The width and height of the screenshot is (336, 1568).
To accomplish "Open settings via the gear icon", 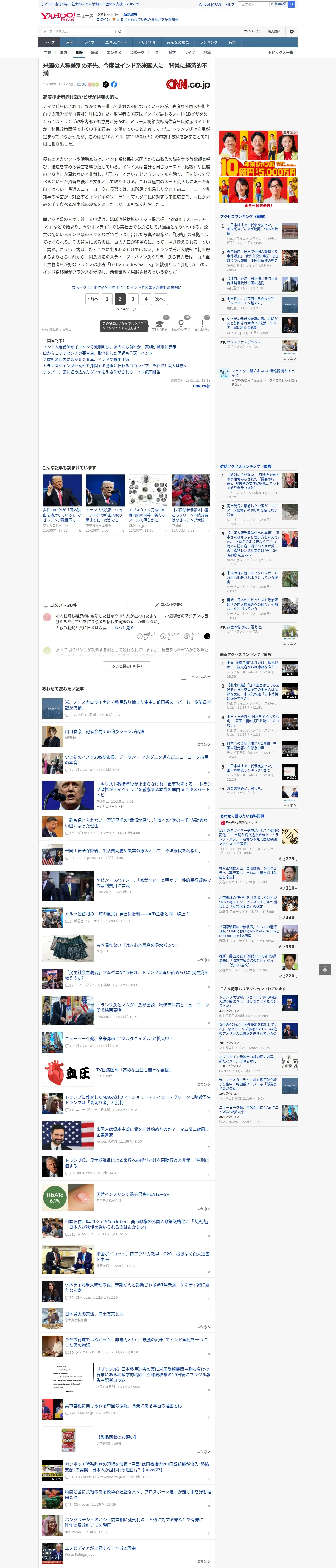I will (292, 32).
